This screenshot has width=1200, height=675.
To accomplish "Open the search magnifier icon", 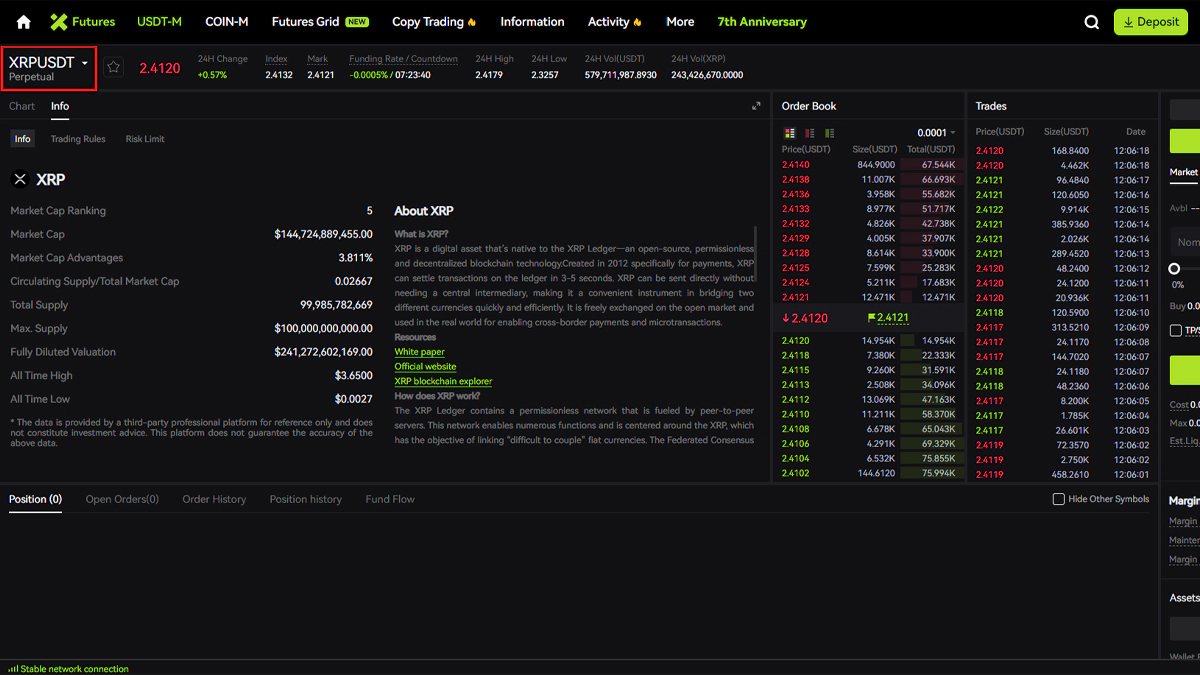I will 1092,22.
